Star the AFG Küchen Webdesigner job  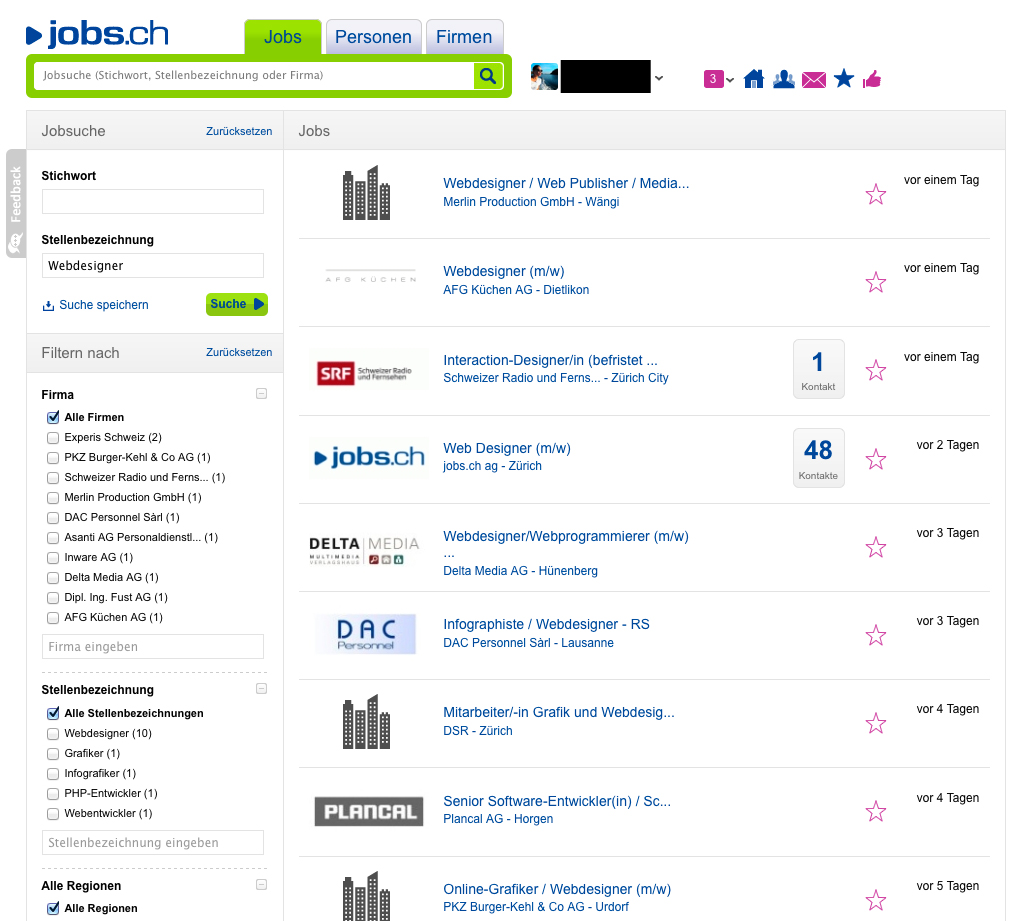(x=875, y=282)
